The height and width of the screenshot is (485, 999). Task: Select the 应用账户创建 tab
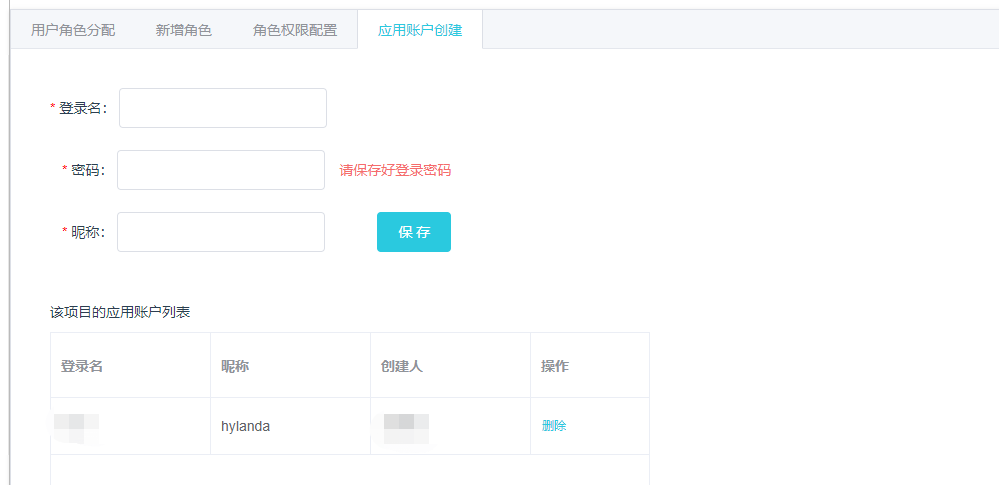click(420, 30)
